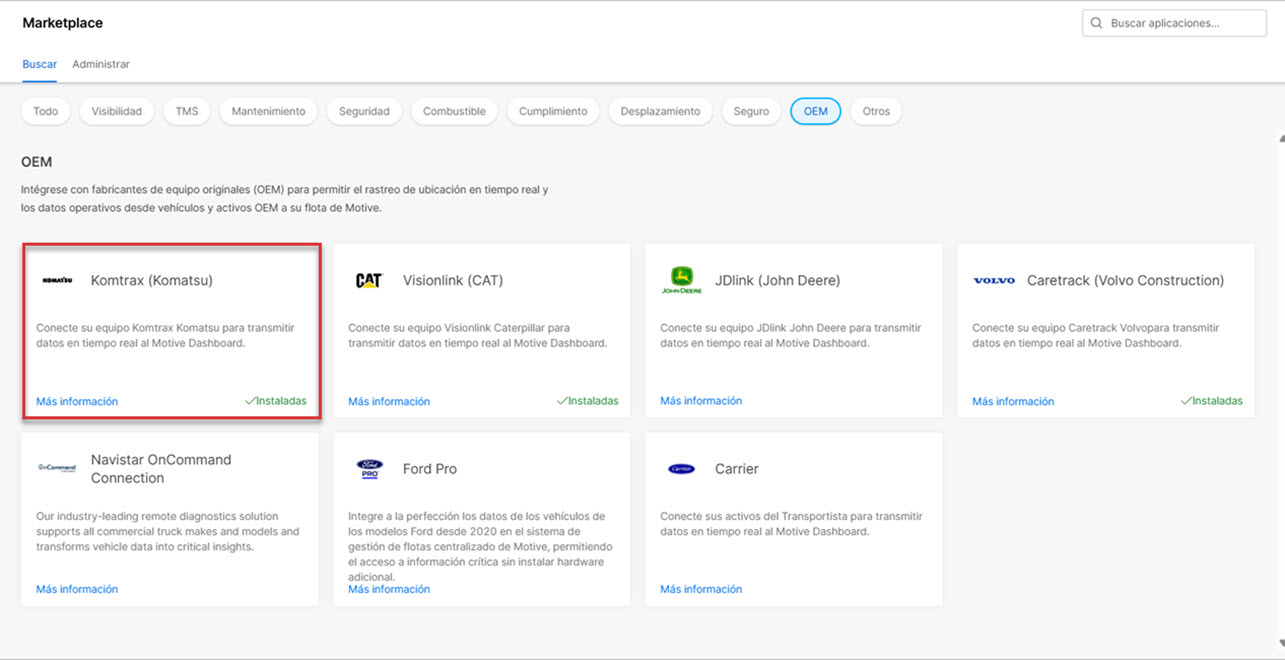Select the Combustible filter chip
The width and height of the screenshot is (1285, 660).
coord(454,111)
